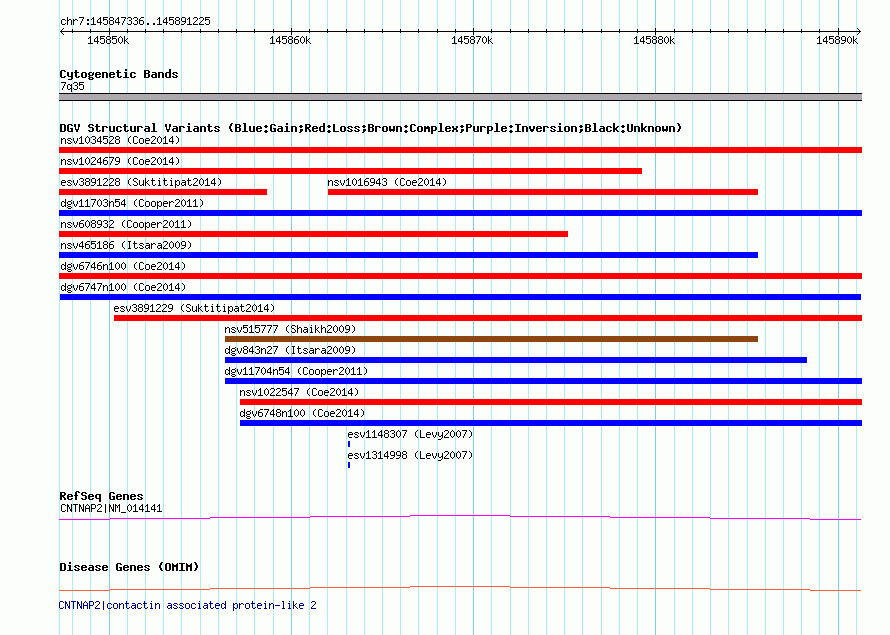This screenshot has height=635, width=890.
Task: Open variant label dgv843n27 (Itsara2009)
Action: tap(290, 350)
